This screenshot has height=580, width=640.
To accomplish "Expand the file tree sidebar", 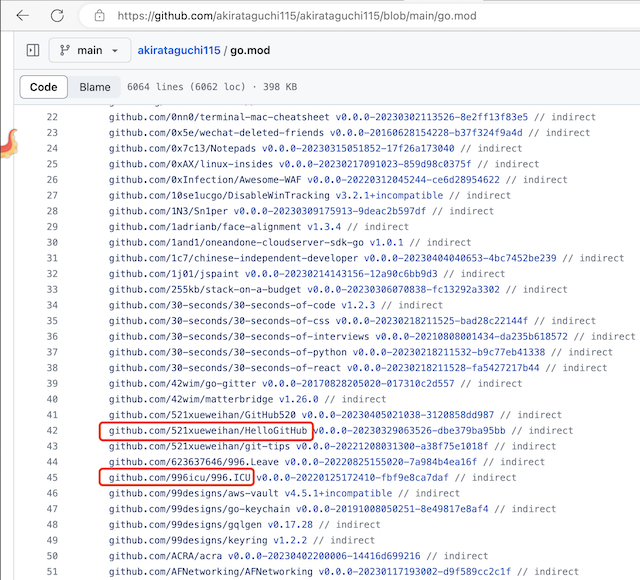I will point(32,50).
